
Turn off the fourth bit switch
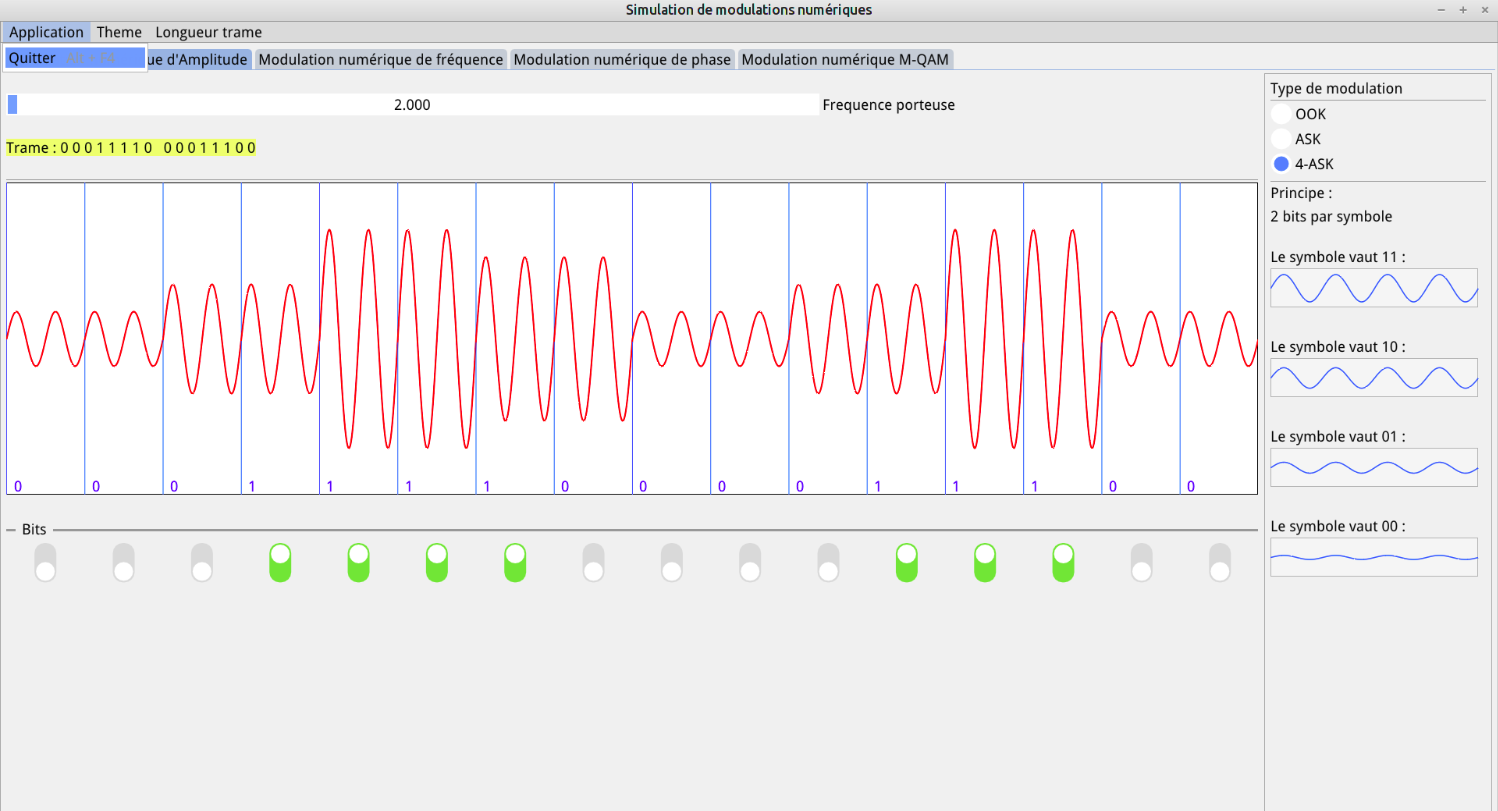point(281,563)
